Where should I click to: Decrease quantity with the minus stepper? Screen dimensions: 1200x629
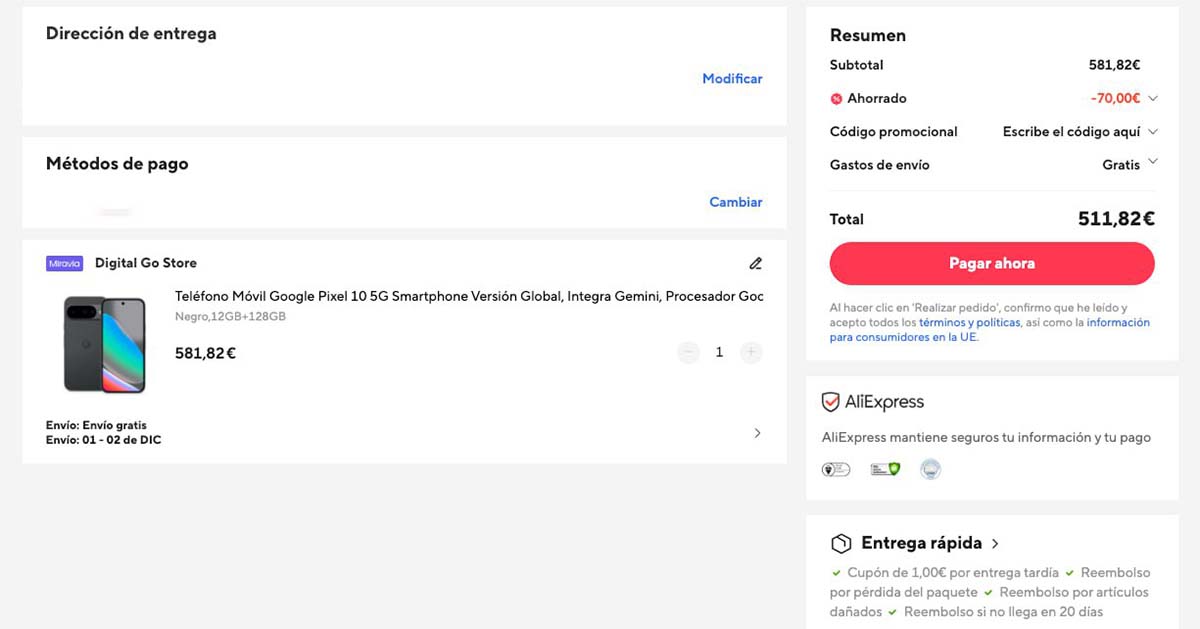tap(688, 352)
